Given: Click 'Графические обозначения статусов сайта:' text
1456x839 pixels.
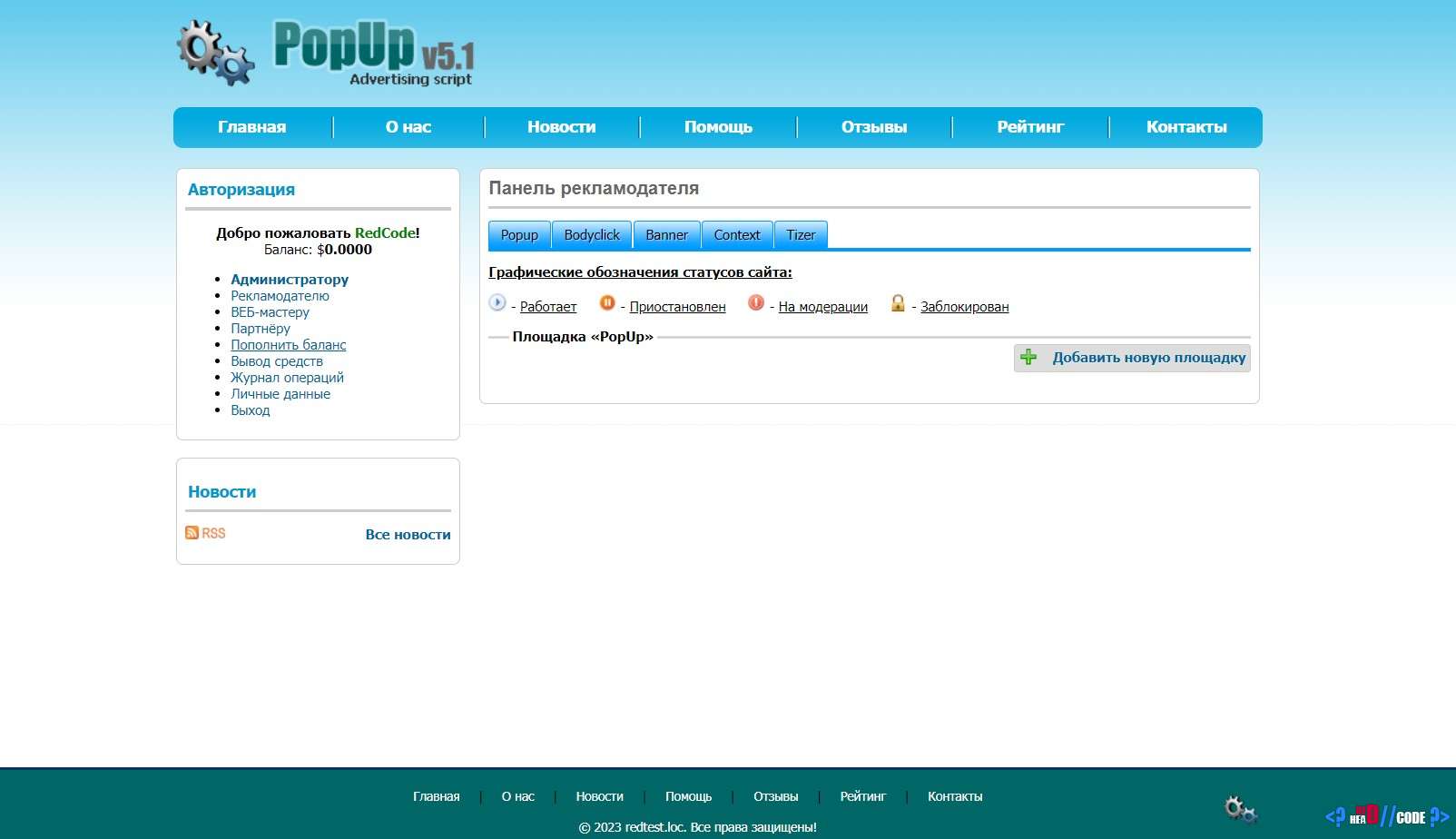Looking at the screenshot, I should click(640, 272).
